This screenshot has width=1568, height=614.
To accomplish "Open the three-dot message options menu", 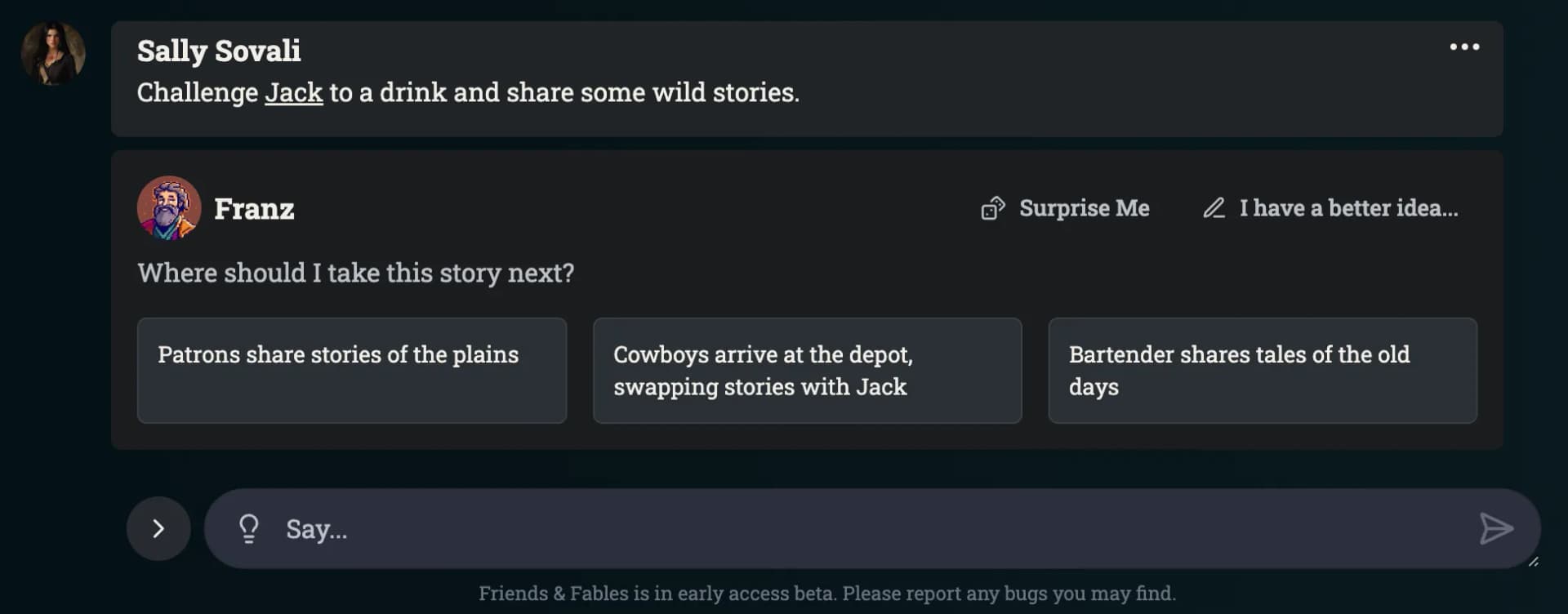I will (1463, 47).
